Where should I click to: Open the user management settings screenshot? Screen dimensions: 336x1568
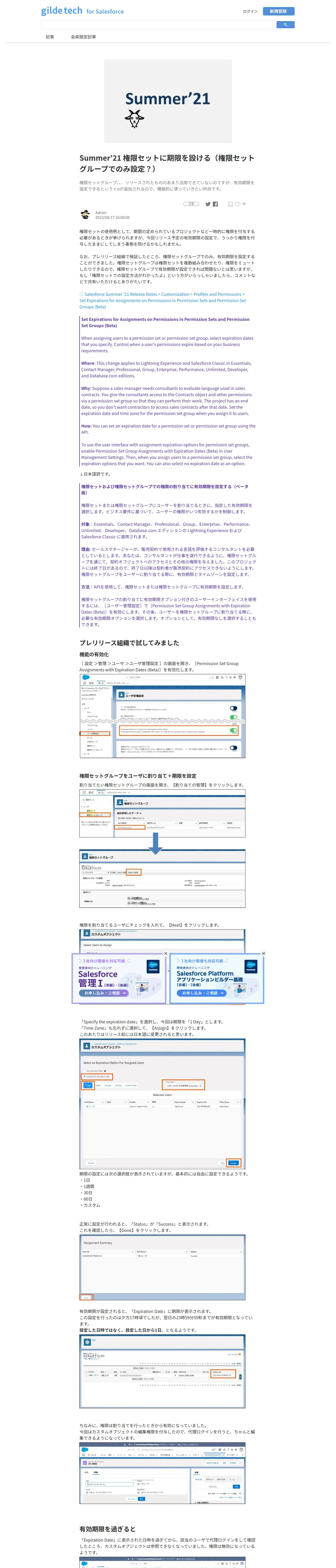(162, 715)
